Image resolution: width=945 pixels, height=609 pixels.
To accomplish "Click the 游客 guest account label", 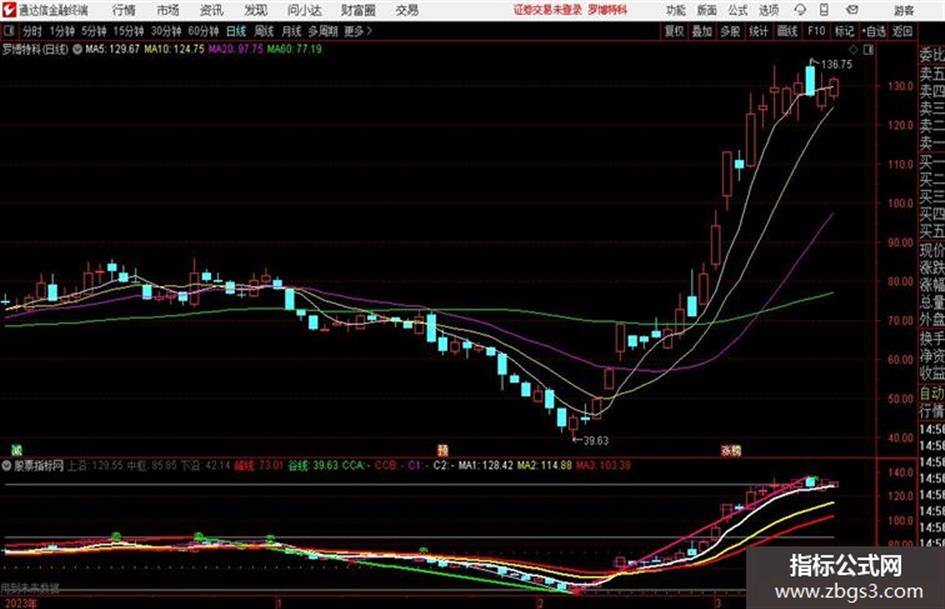I will pos(904,10).
